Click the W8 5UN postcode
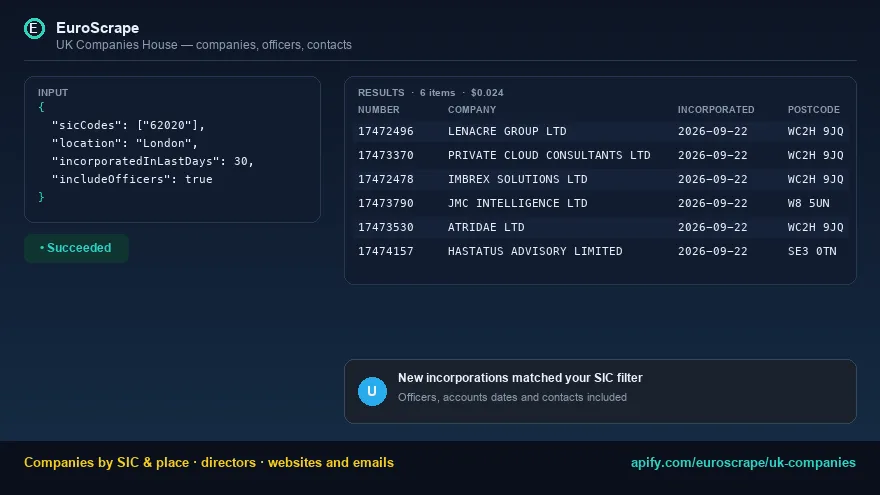 point(808,203)
